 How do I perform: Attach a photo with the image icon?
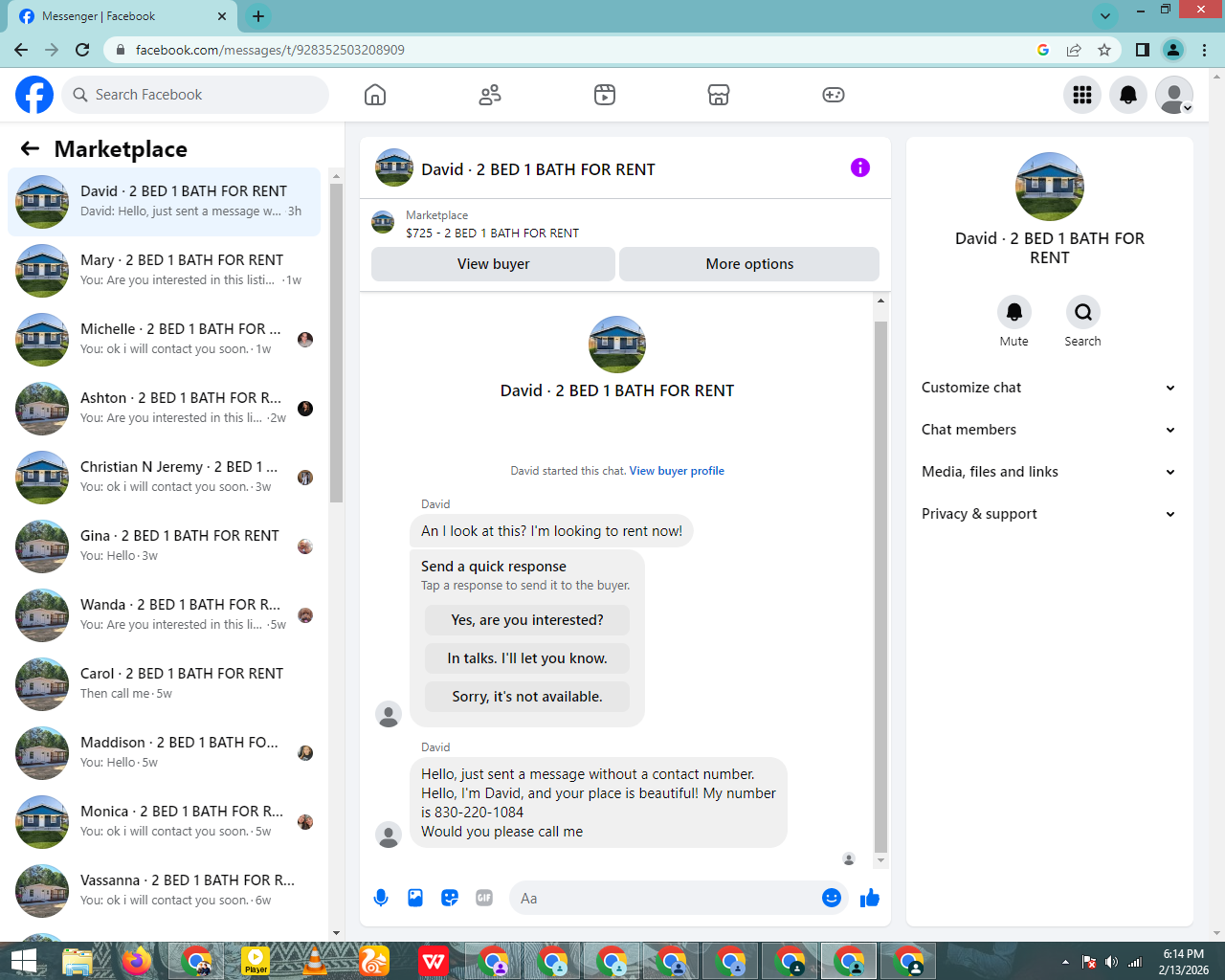pos(415,898)
